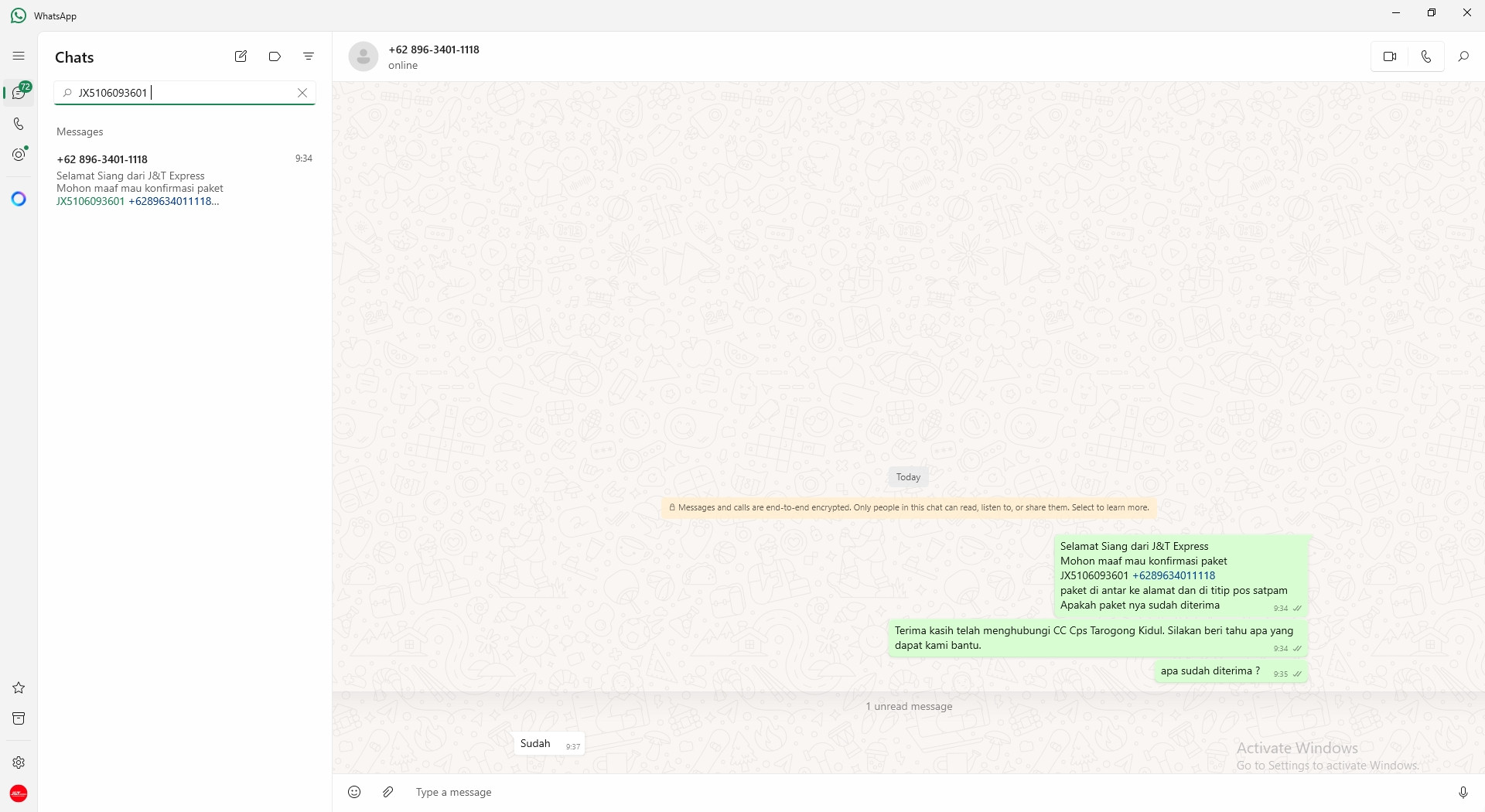Select the 'apa sudah diterima ?' message

tap(1231, 671)
